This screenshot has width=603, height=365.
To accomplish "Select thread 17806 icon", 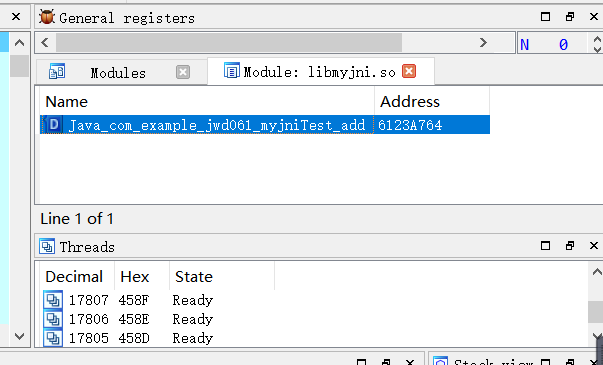I will click(x=53, y=319).
